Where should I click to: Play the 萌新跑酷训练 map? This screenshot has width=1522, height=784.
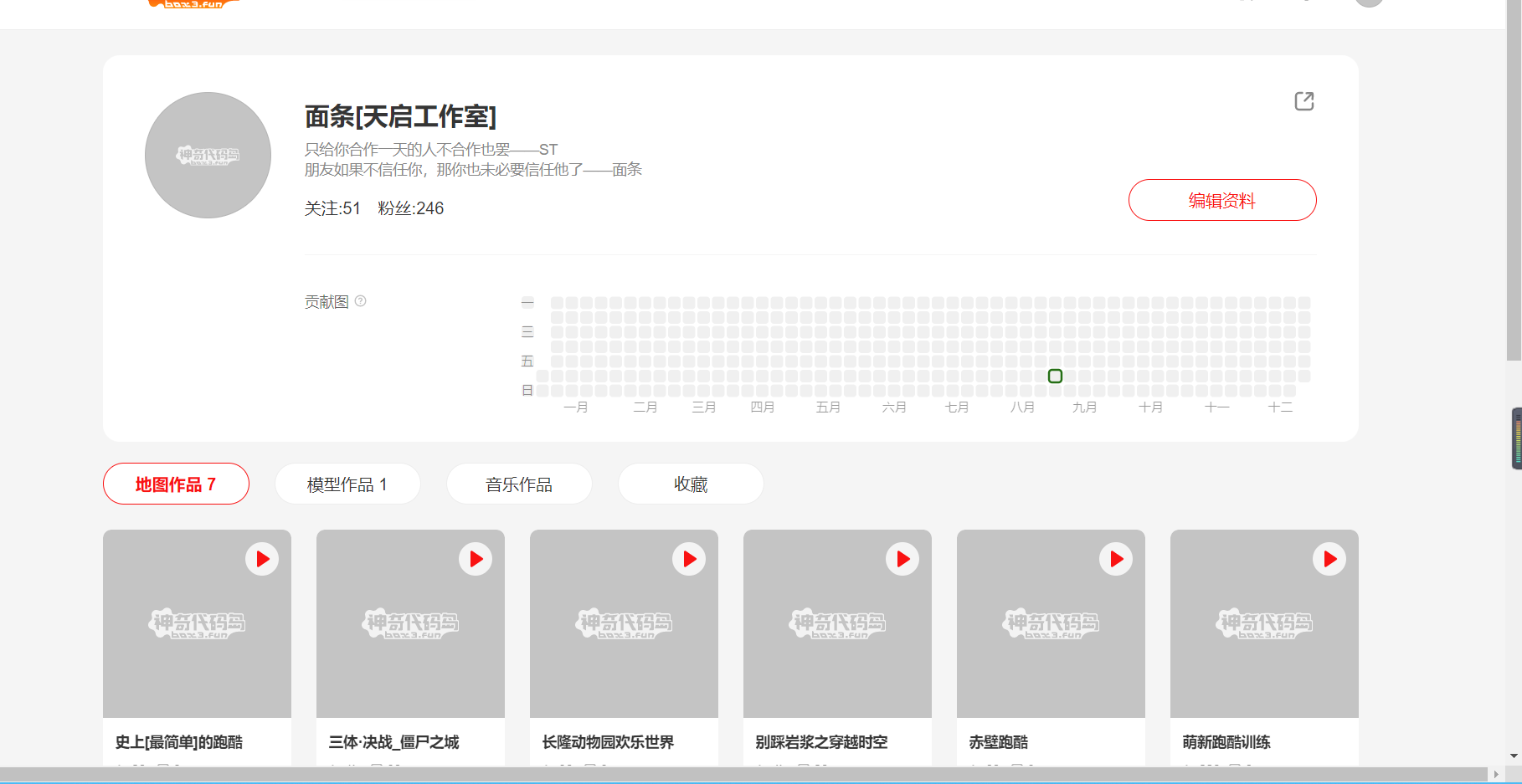point(1329,559)
